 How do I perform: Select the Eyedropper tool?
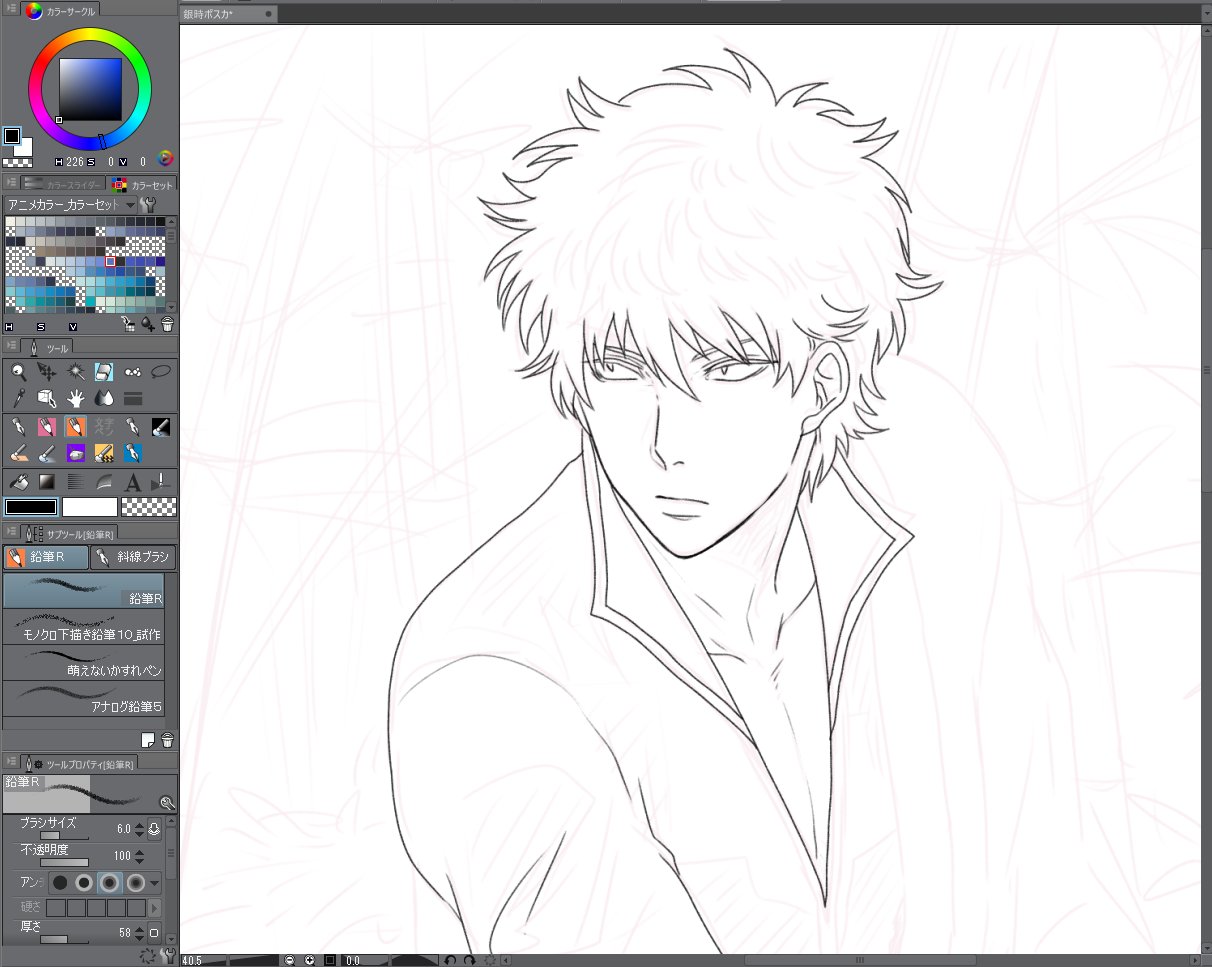(x=18, y=398)
